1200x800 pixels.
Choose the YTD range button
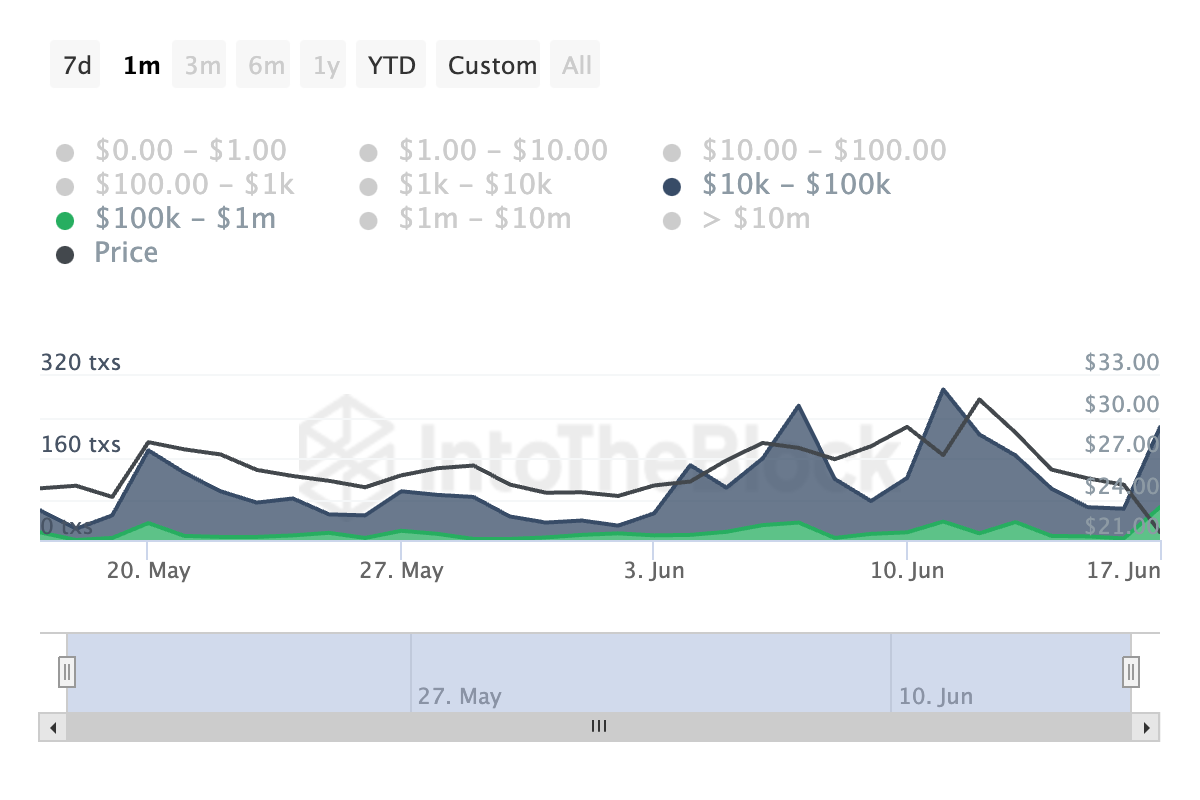(391, 65)
